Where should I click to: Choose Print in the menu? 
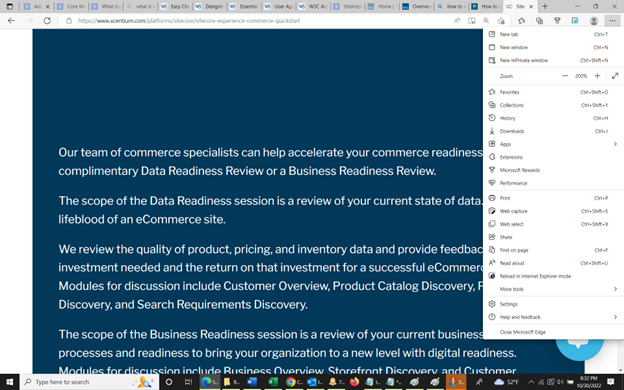point(553,198)
